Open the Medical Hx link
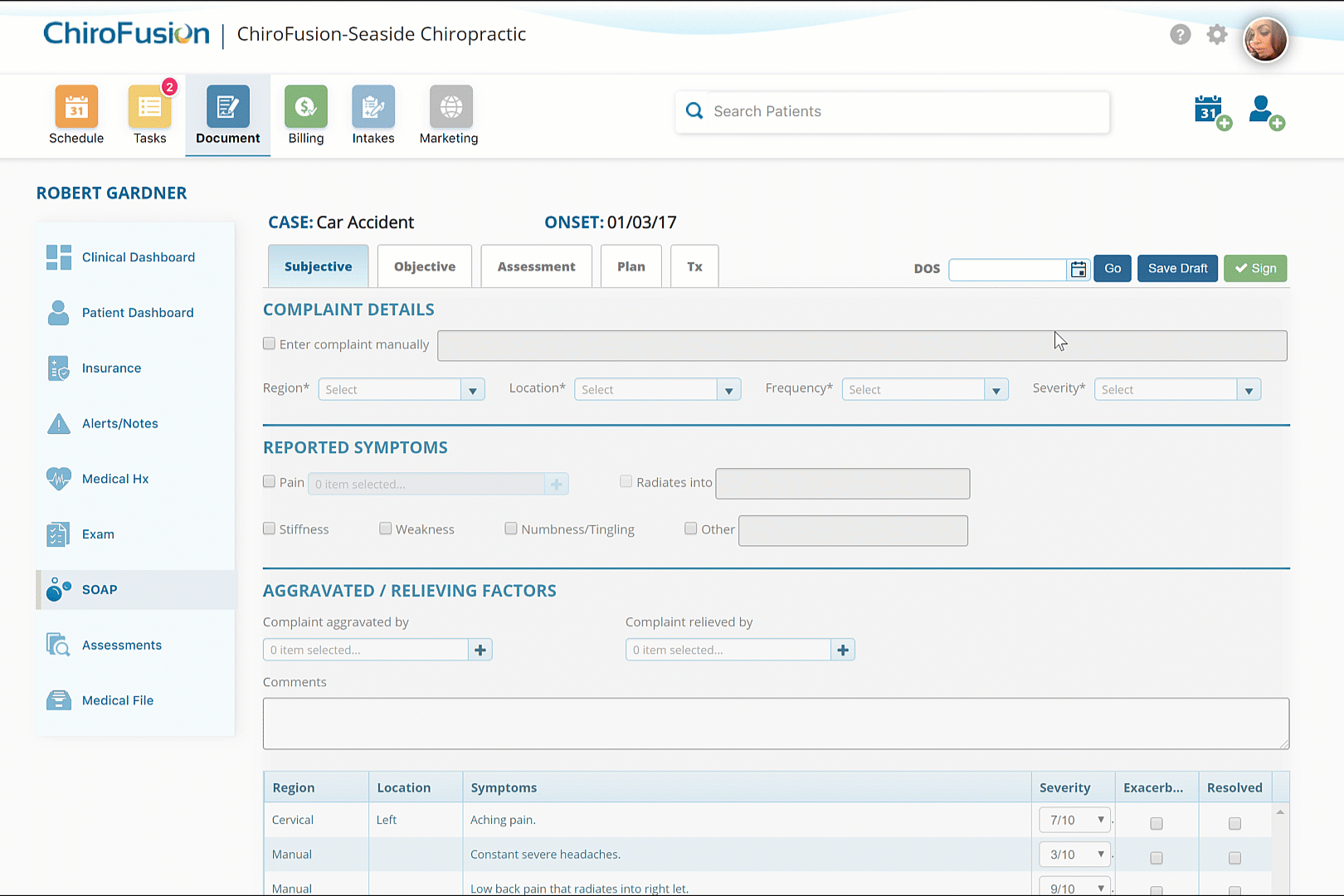The image size is (1344, 896). point(115,479)
